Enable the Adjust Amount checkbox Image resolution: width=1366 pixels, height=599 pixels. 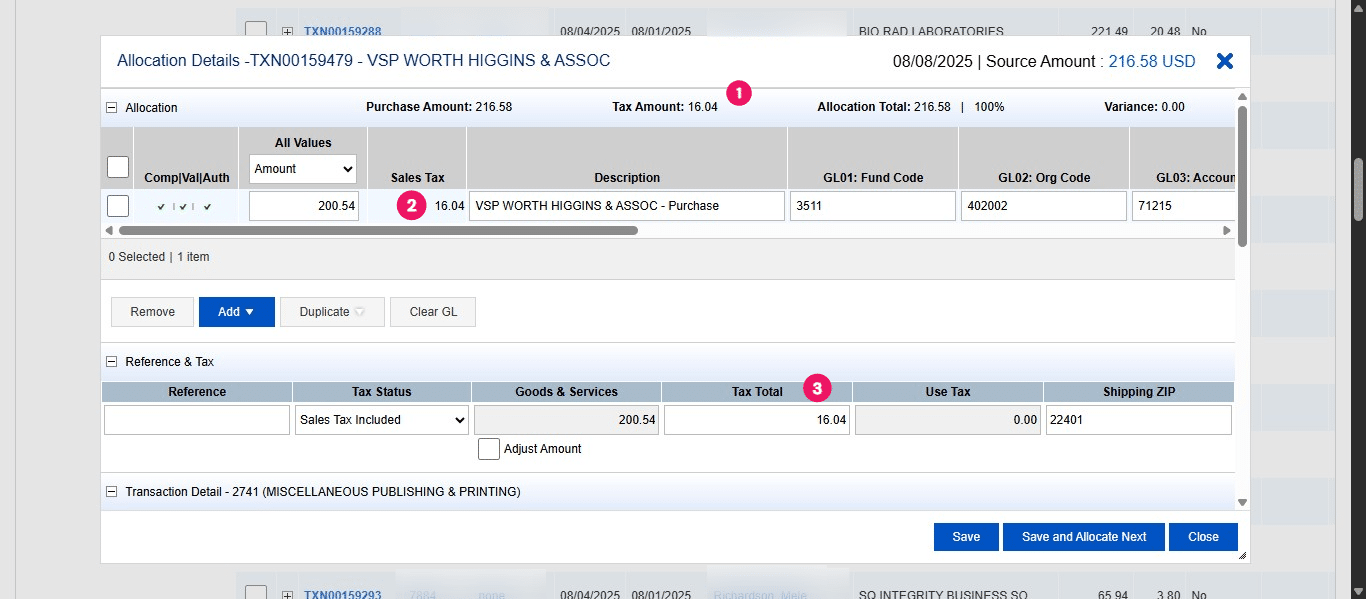489,448
